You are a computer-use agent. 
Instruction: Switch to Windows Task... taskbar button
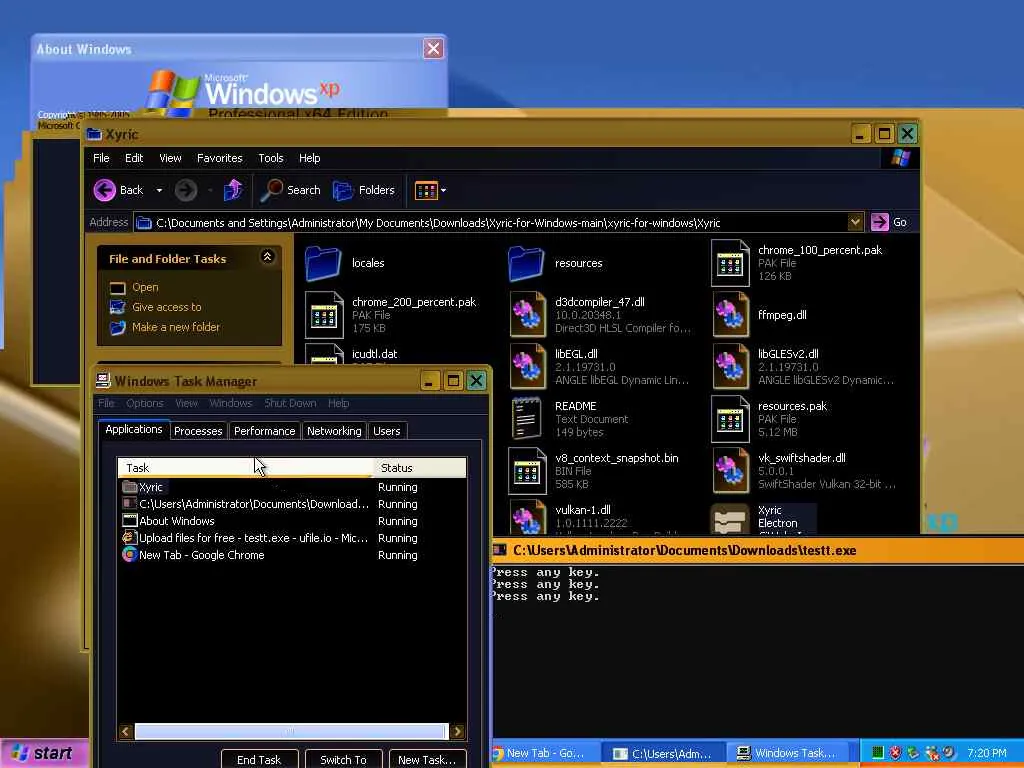[788, 753]
